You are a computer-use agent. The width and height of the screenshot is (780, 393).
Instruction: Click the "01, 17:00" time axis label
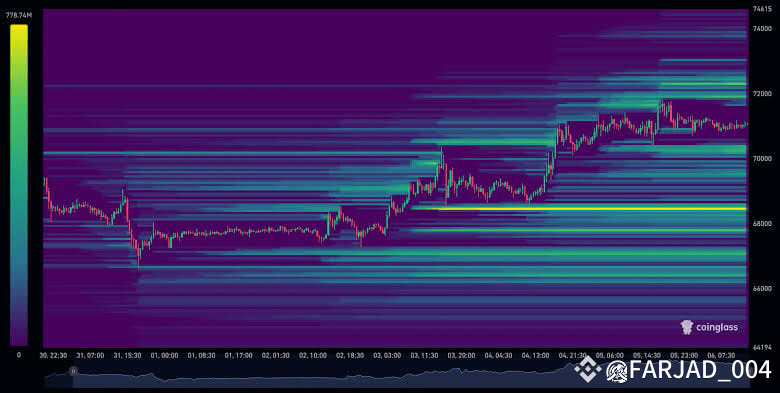coord(239,356)
